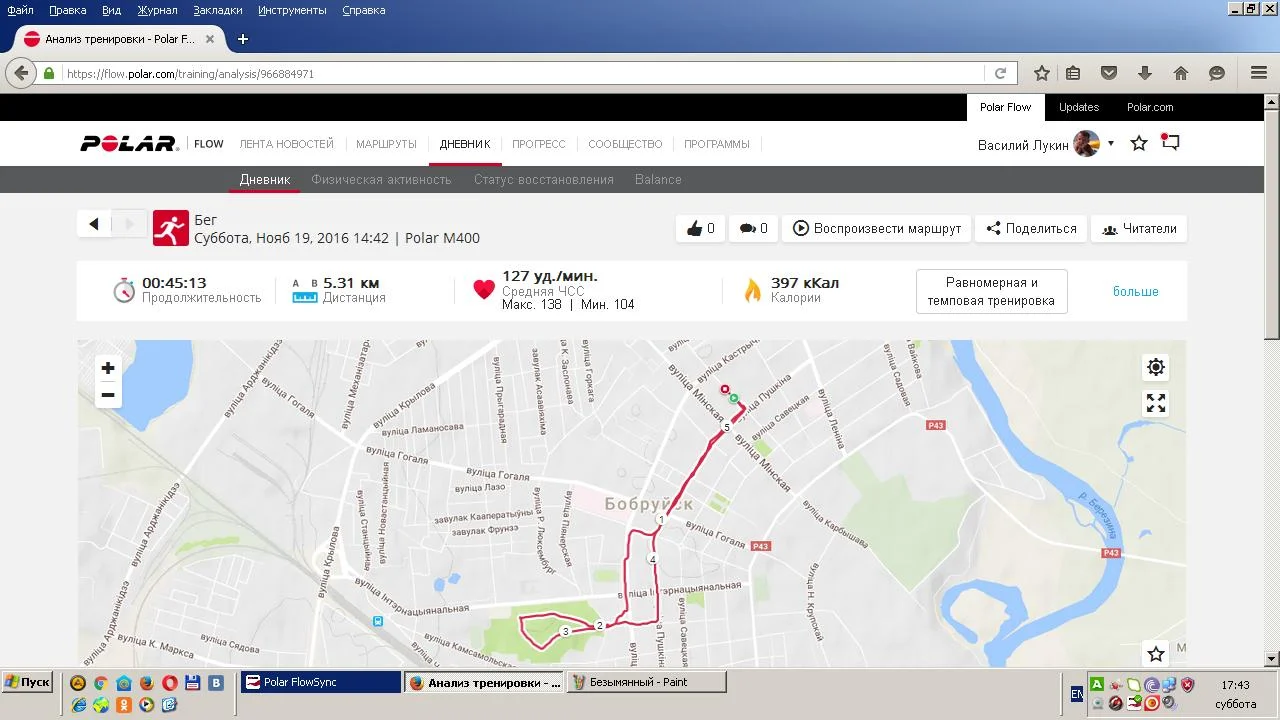Switch to Balance sub-tab
The width and height of the screenshot is (1280, 720).
pos(658,180)
